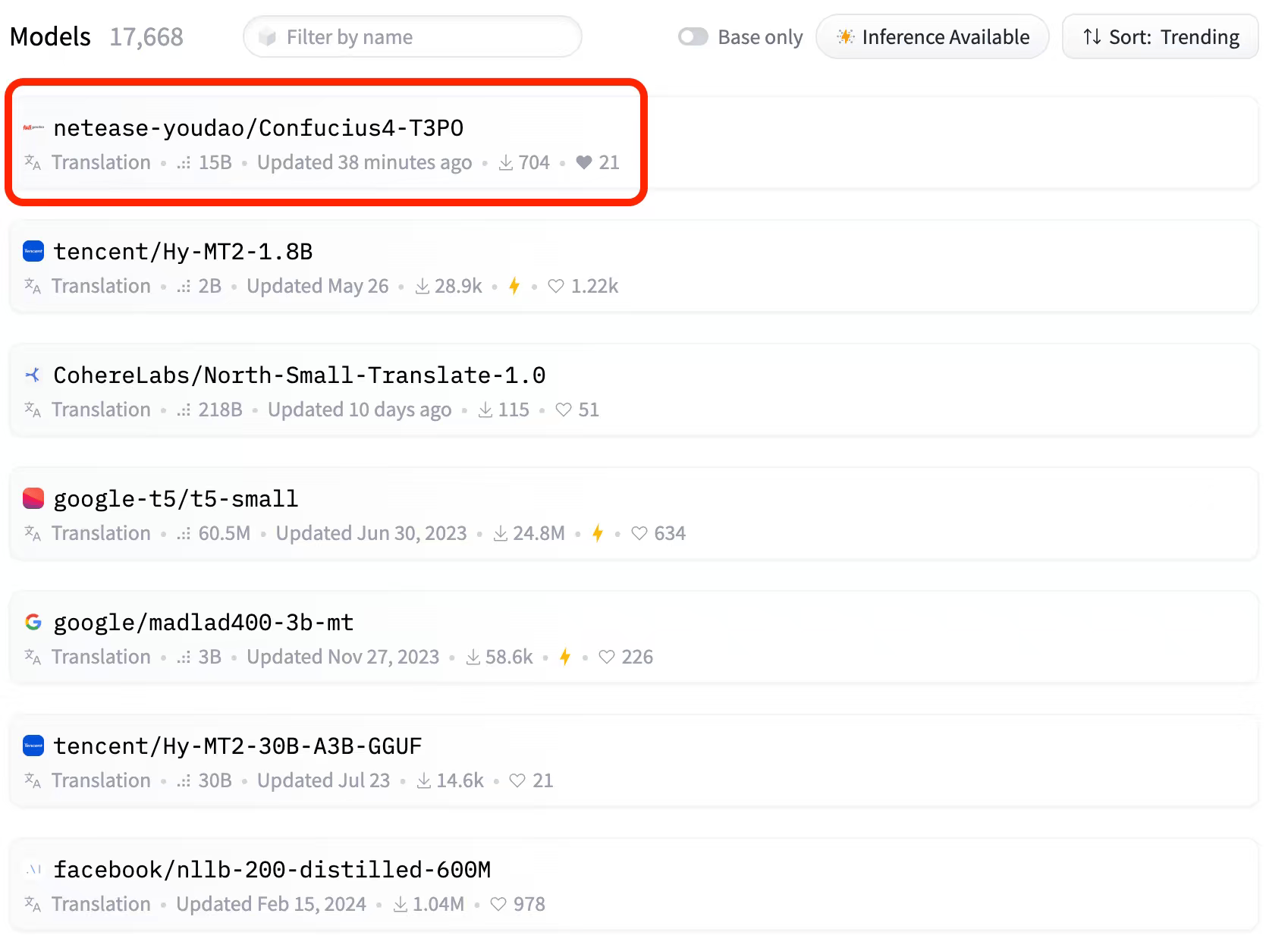Click the Translation tag on Hy-MT2-1.8B
Screen dimensions: 1288x948
tap(101, 286)
